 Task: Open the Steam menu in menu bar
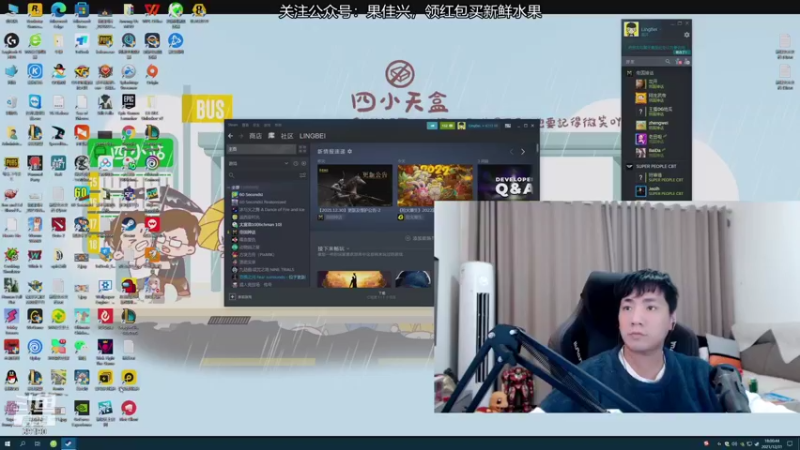pos(233,124)
